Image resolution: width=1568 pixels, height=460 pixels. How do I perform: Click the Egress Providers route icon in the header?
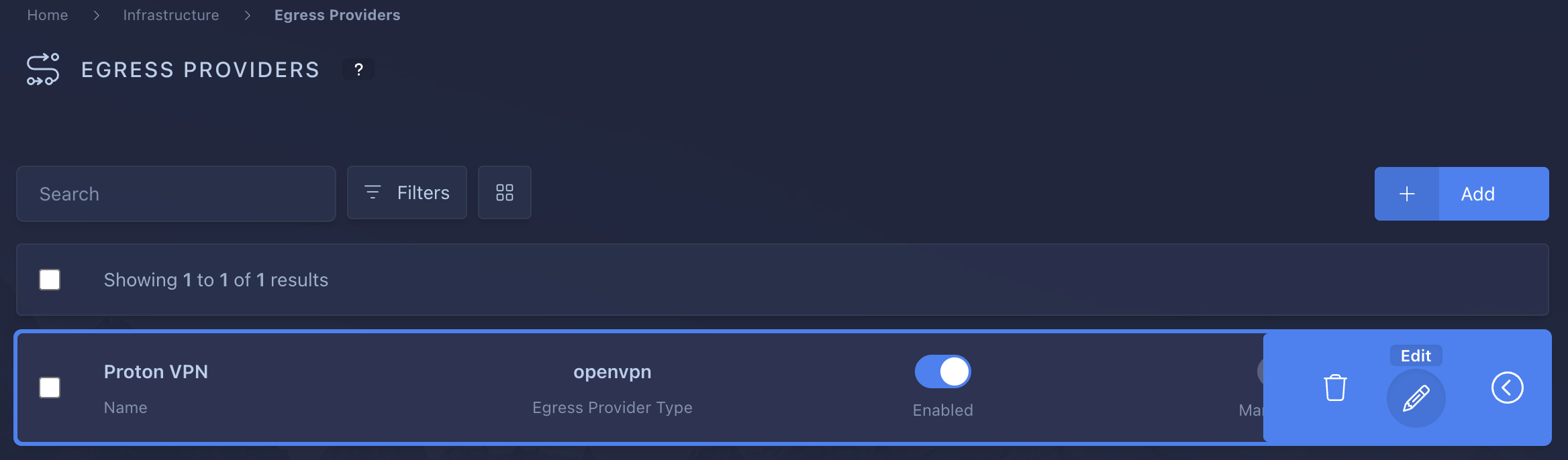[x=42, y=69]
